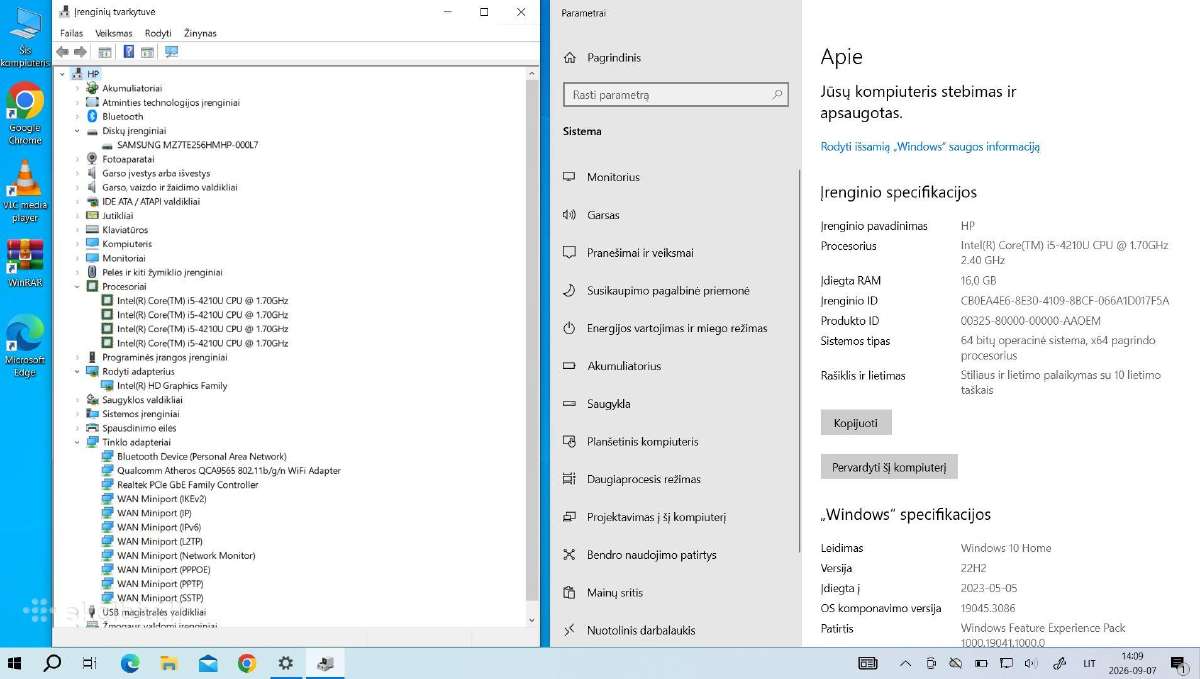Expand the Bluetooth device category
The width and height of the screenshot is (1200, 679).
(x=77, y=116)
